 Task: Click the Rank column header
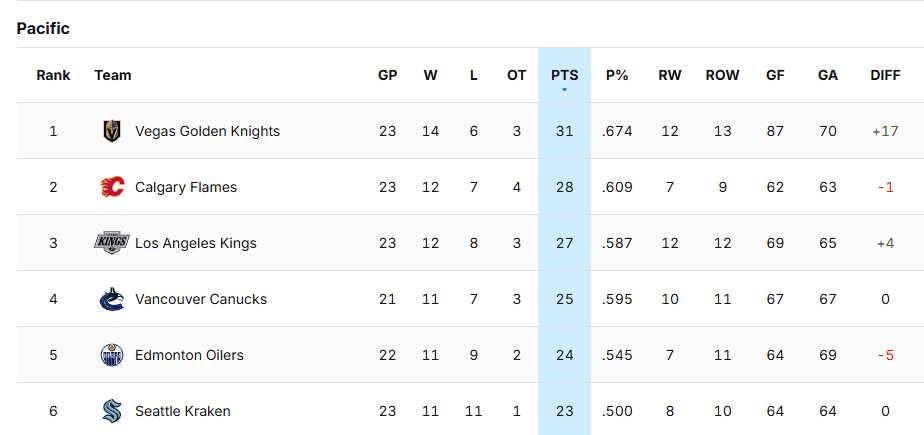tap(53, 75)
